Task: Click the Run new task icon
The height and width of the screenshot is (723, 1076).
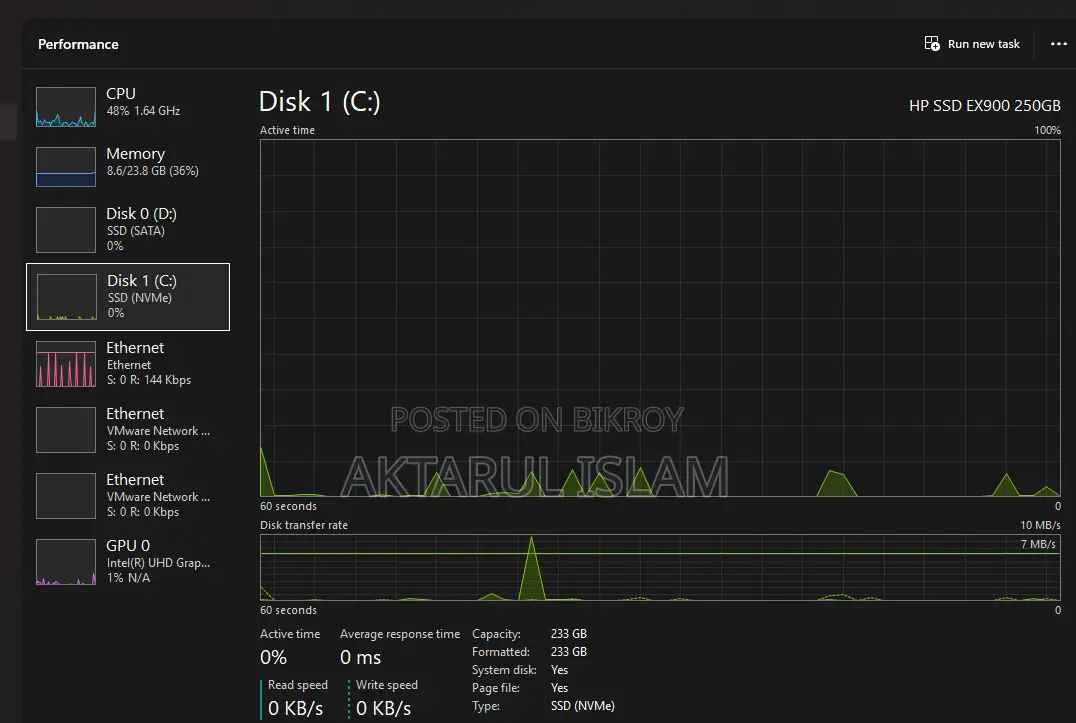Action: pyautogui.click(x=932, y=44)
